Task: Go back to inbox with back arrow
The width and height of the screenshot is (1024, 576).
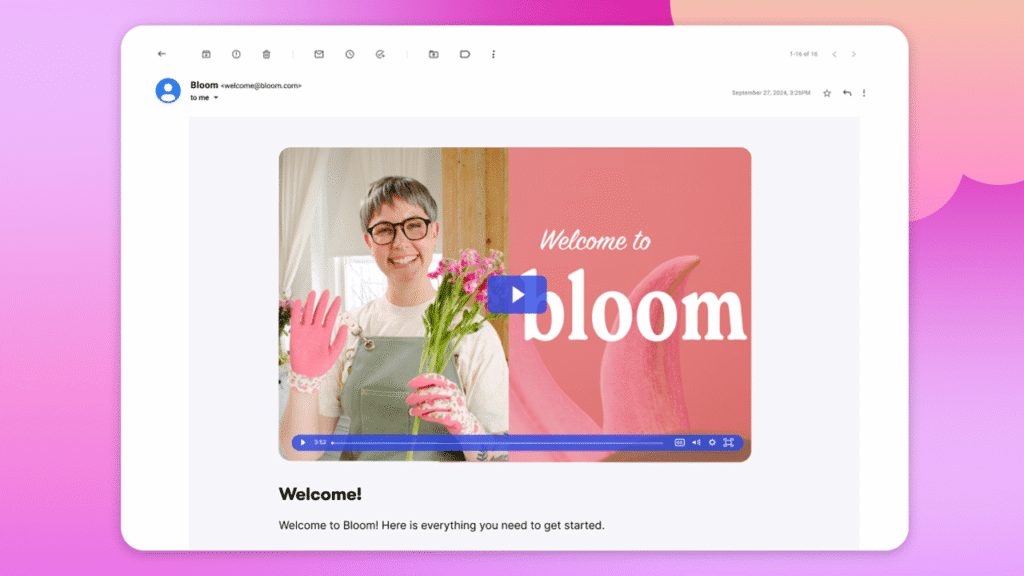Action: 162,54
